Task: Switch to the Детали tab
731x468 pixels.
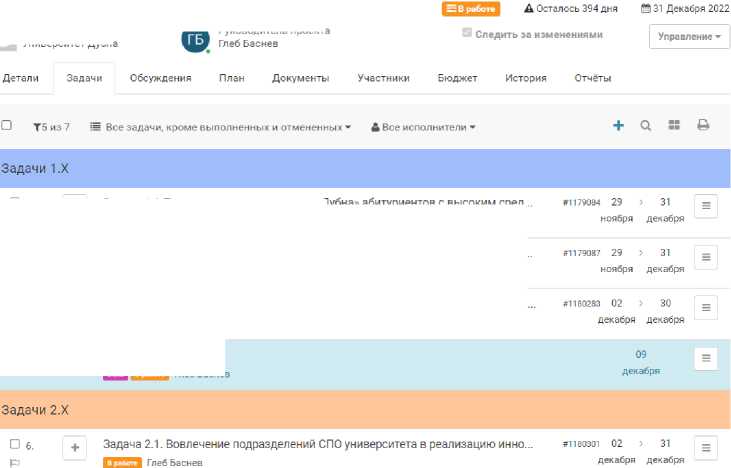Action: point(21,78)
